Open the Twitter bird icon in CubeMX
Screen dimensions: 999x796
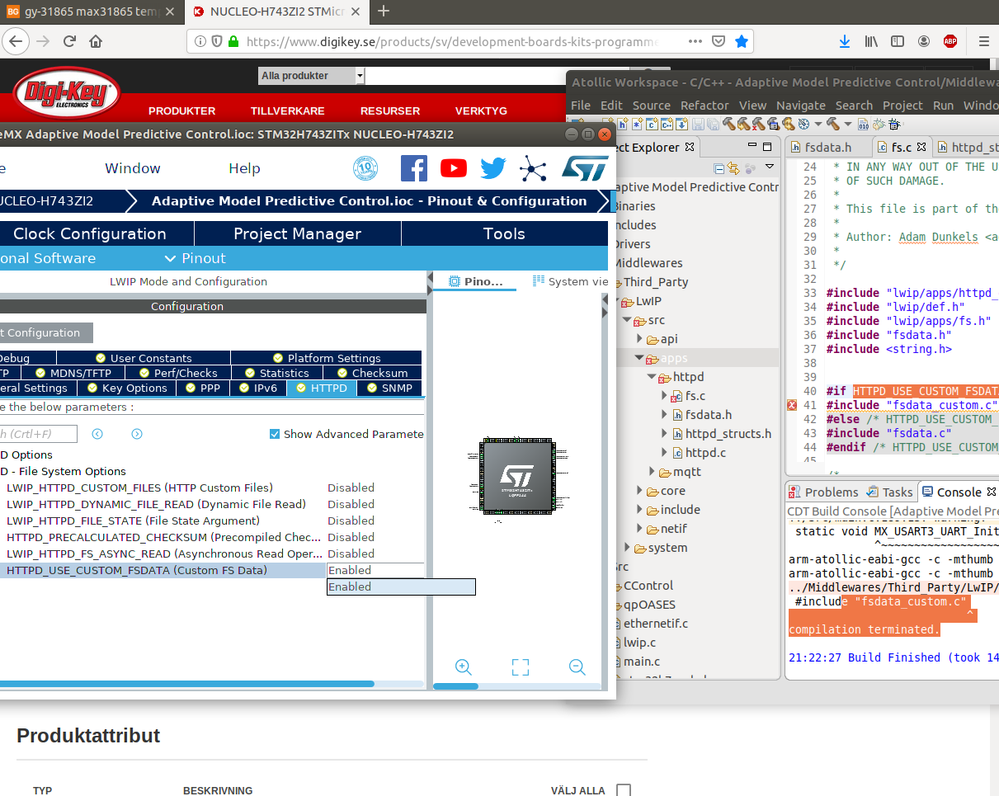coord(492,168)
